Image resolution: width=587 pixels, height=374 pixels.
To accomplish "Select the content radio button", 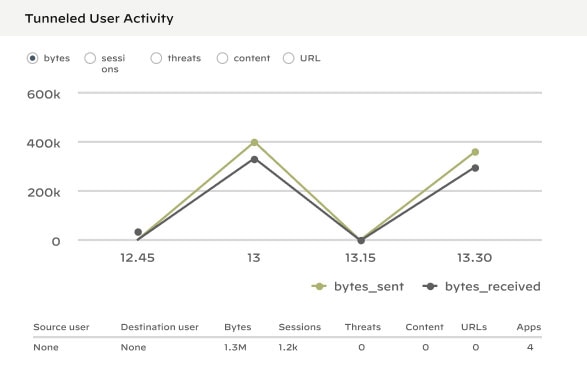I will 222,58.
